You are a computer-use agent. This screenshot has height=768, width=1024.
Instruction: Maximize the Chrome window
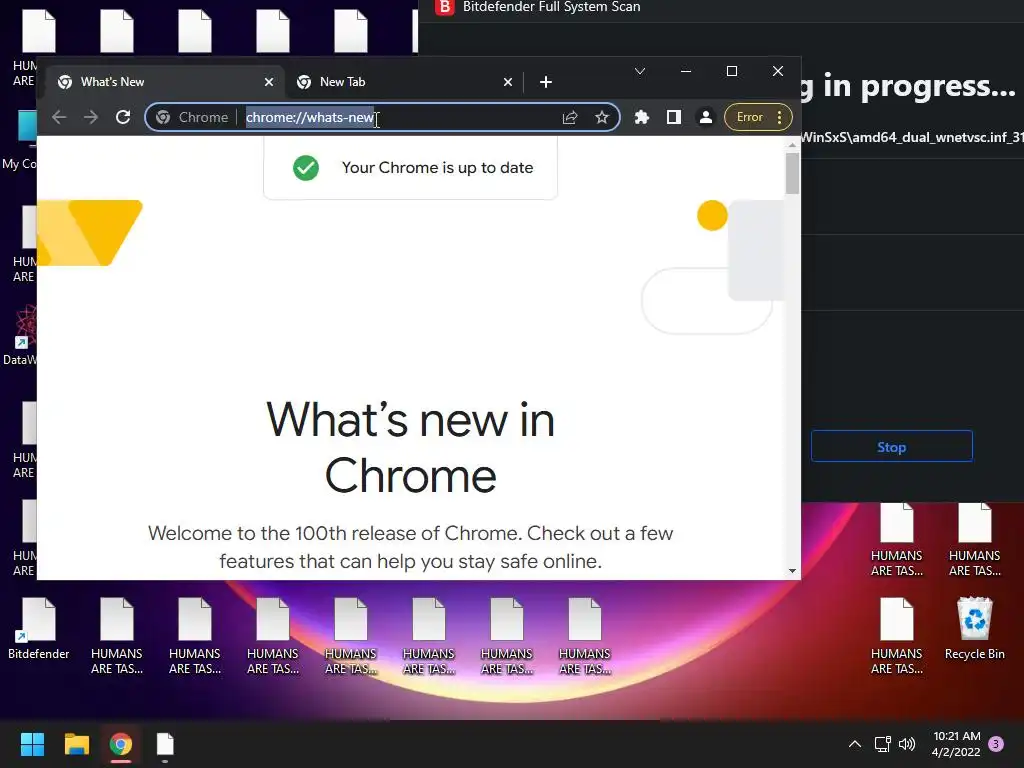(732, 71)
